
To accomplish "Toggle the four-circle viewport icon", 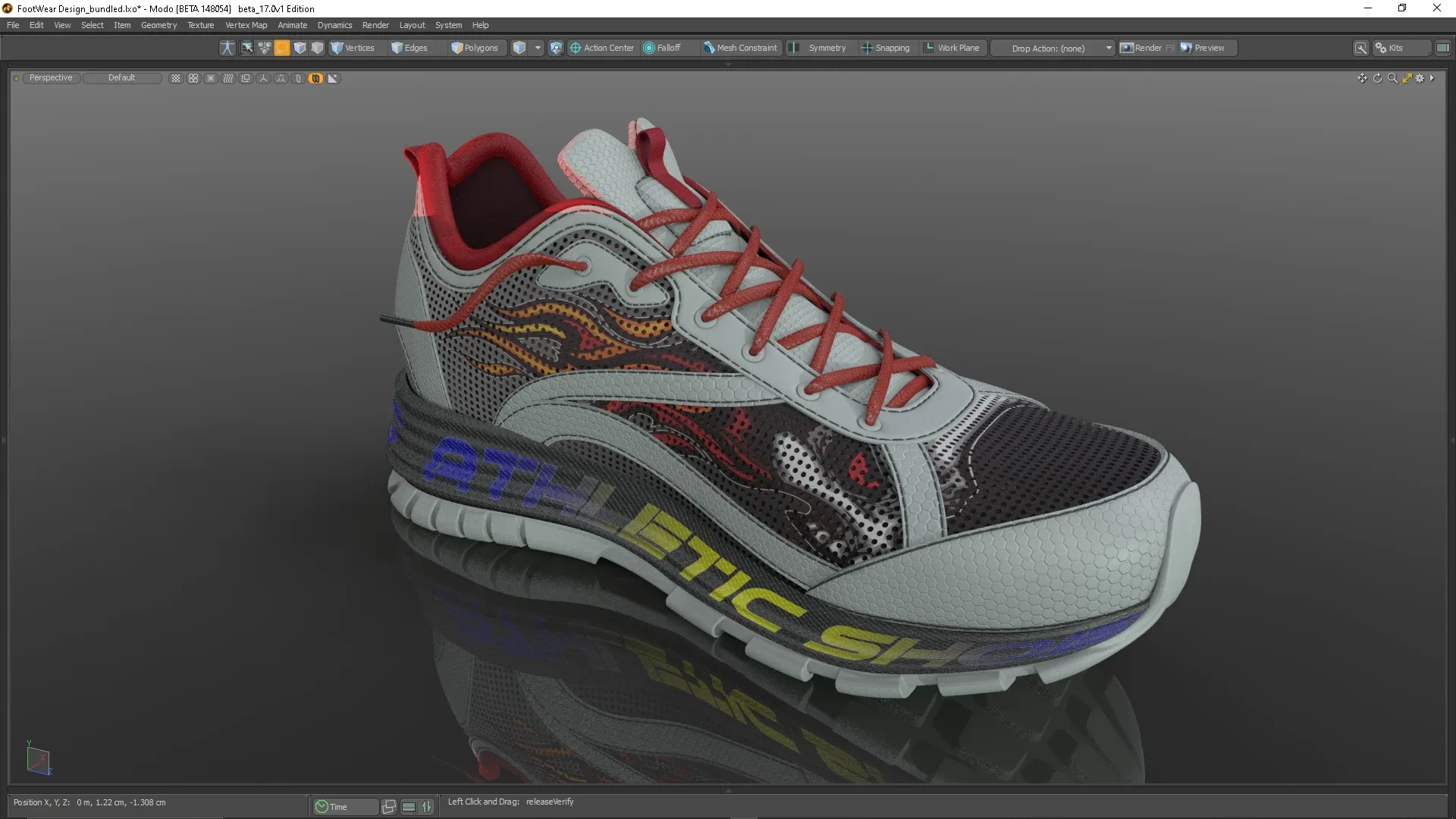I will click(193, 78).
